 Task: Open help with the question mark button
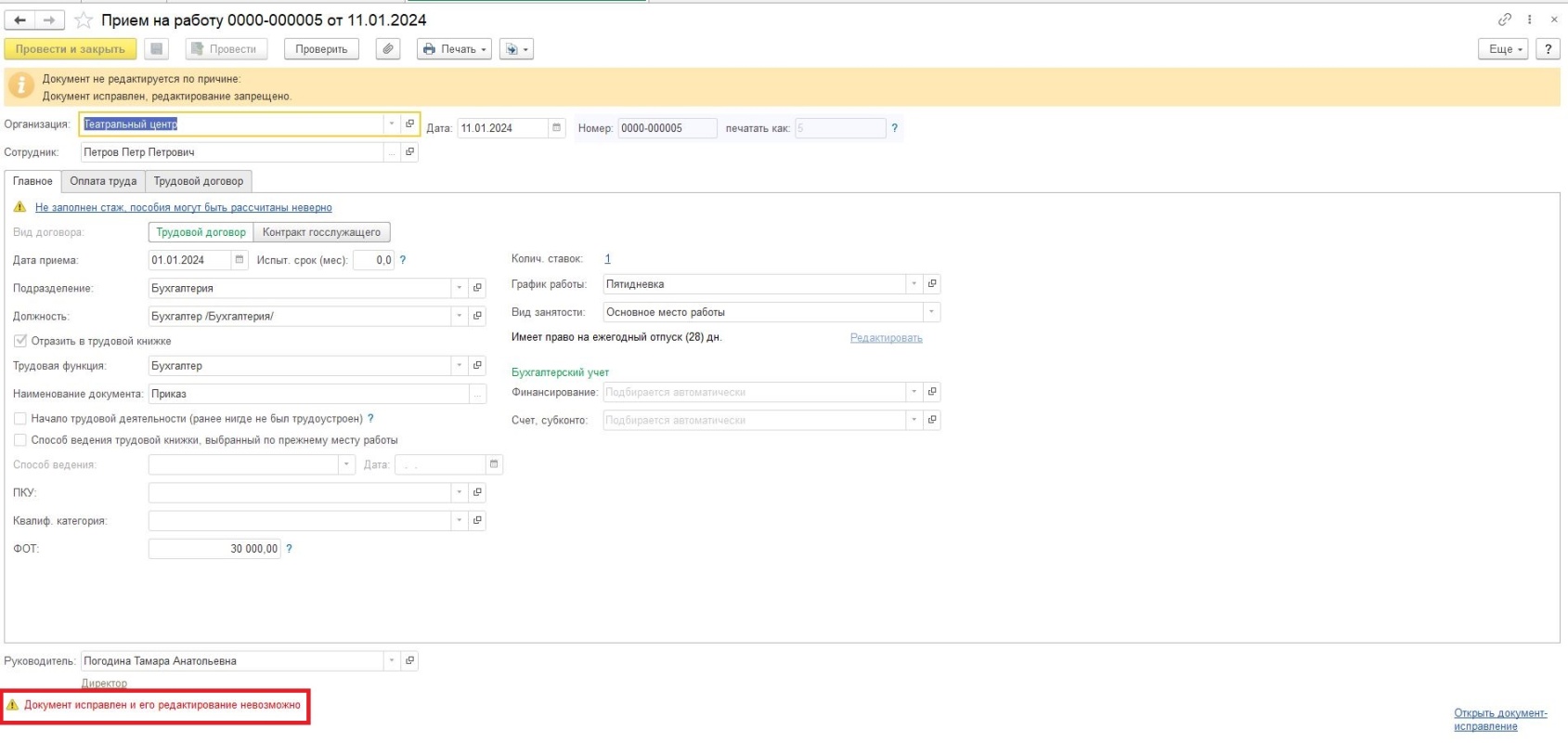1548,49
